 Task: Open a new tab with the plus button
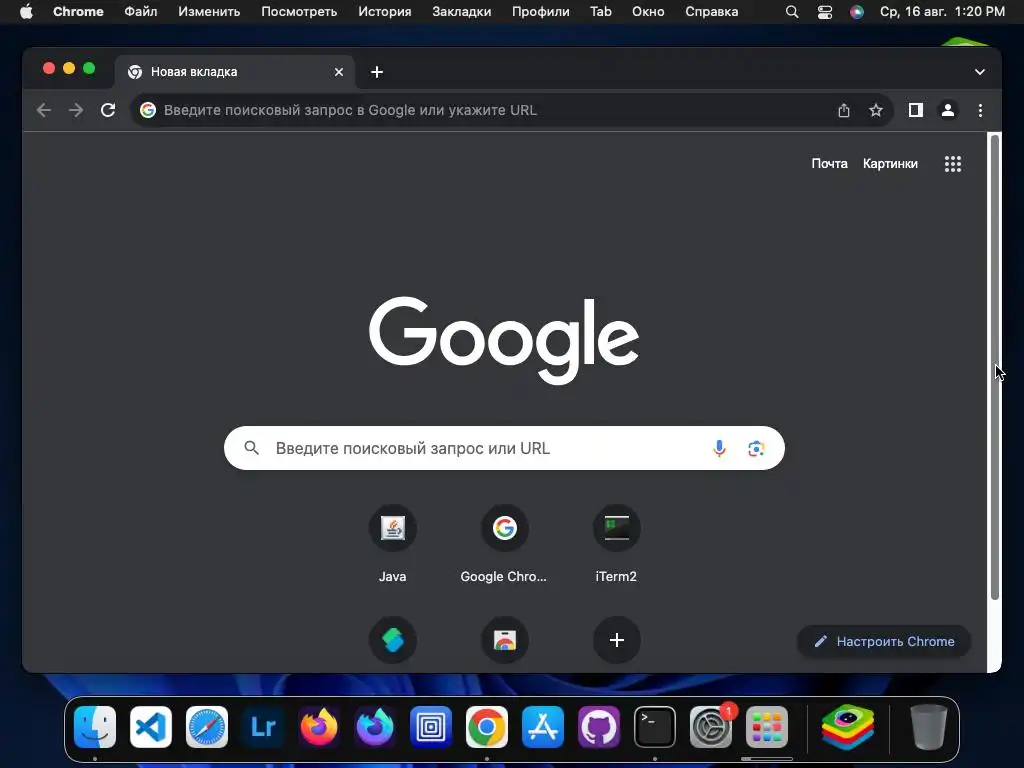pyautogui.click(x=377, y=72)
